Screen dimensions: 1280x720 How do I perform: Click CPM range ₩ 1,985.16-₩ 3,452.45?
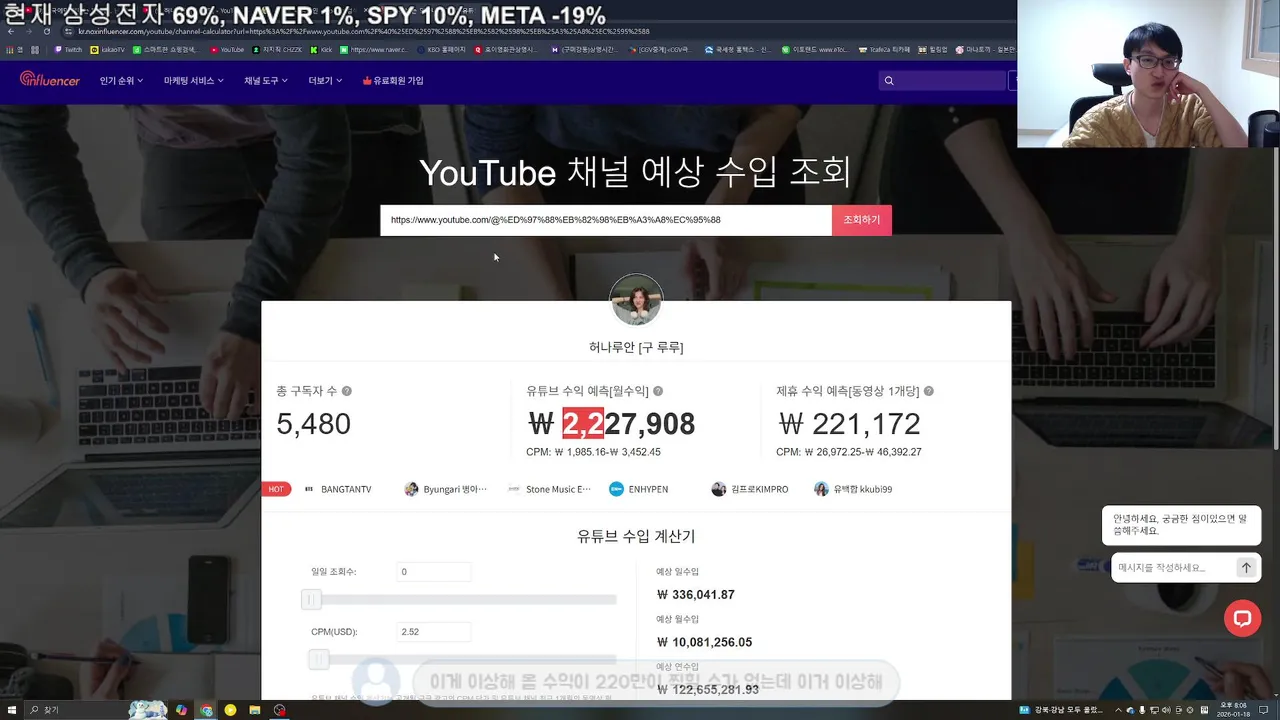click(x=593, y=452)
